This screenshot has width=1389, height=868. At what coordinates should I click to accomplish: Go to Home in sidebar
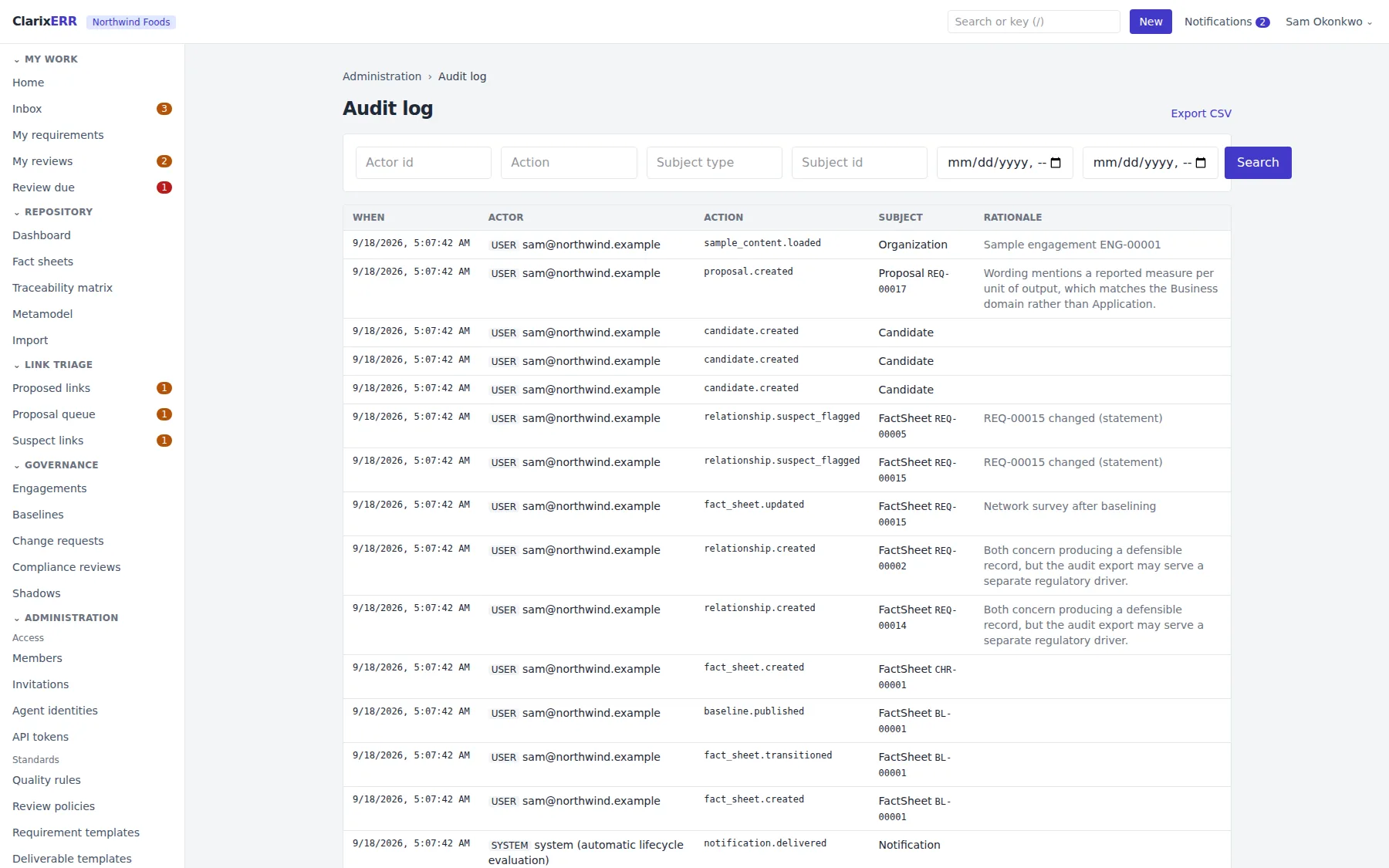[92, 83]
